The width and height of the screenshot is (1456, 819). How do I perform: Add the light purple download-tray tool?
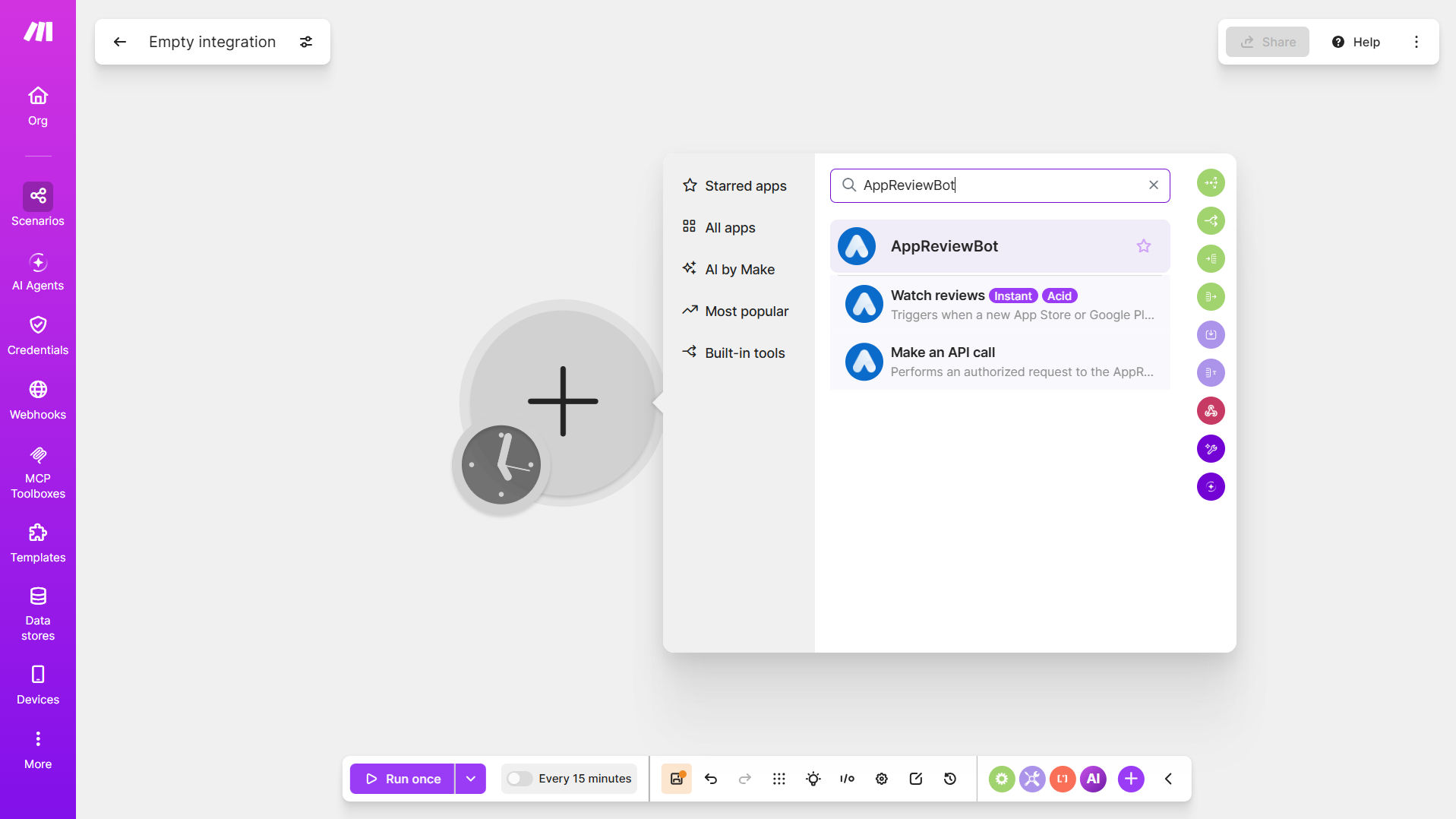pos(1211,335)
